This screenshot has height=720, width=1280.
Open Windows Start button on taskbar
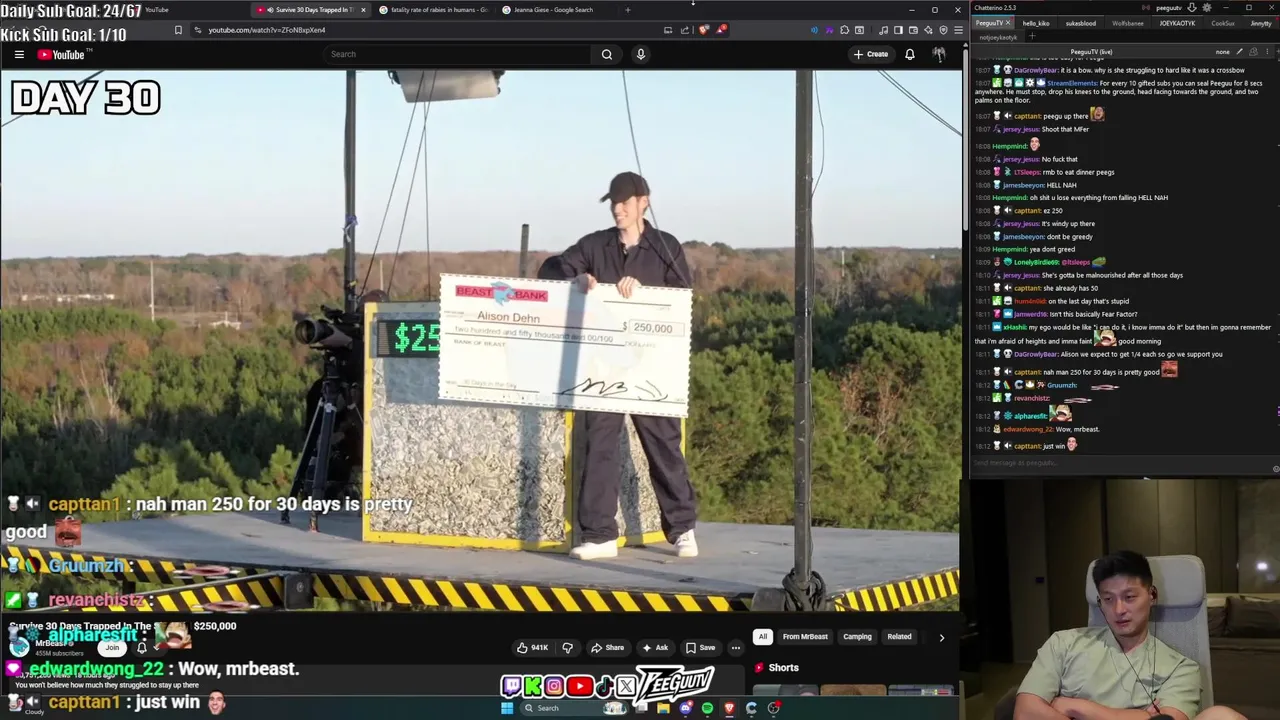click(x=507, y=708)
